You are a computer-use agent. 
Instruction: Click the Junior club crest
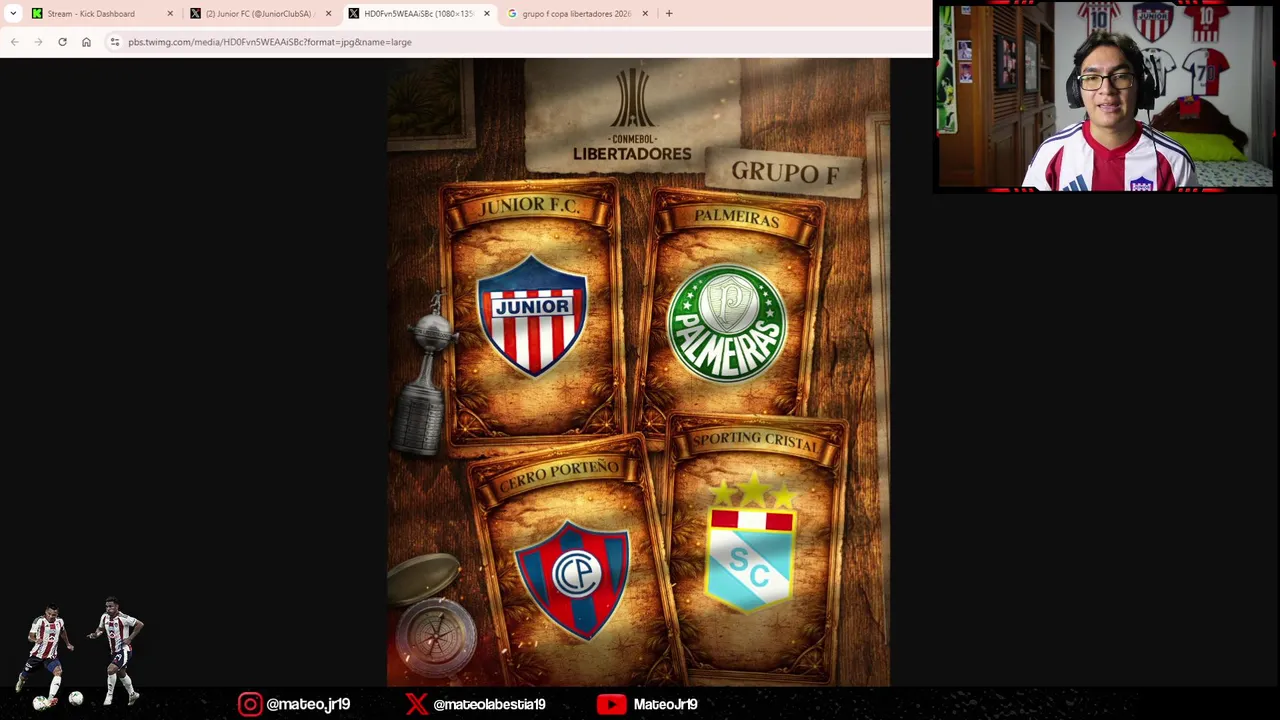coord(532,315)
